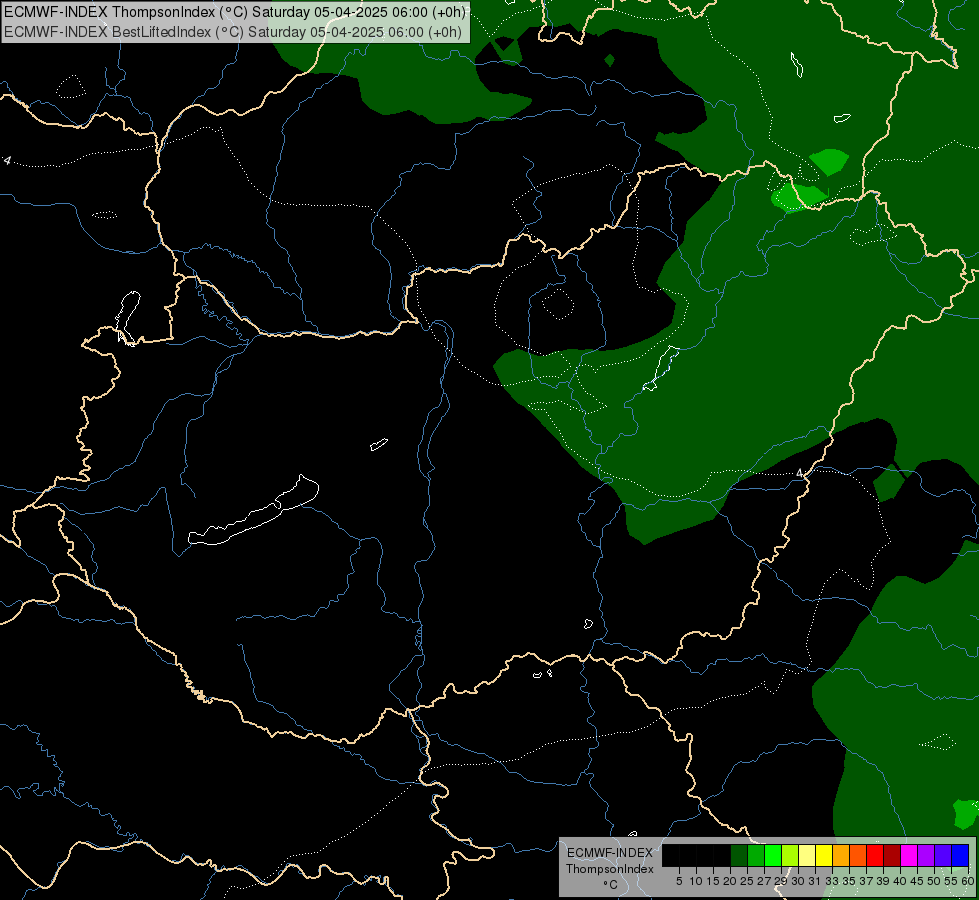Pick the black 15–20 legend swatch
Image resolution: width=979 pixels, height=900 pixels.
point(722,855)
